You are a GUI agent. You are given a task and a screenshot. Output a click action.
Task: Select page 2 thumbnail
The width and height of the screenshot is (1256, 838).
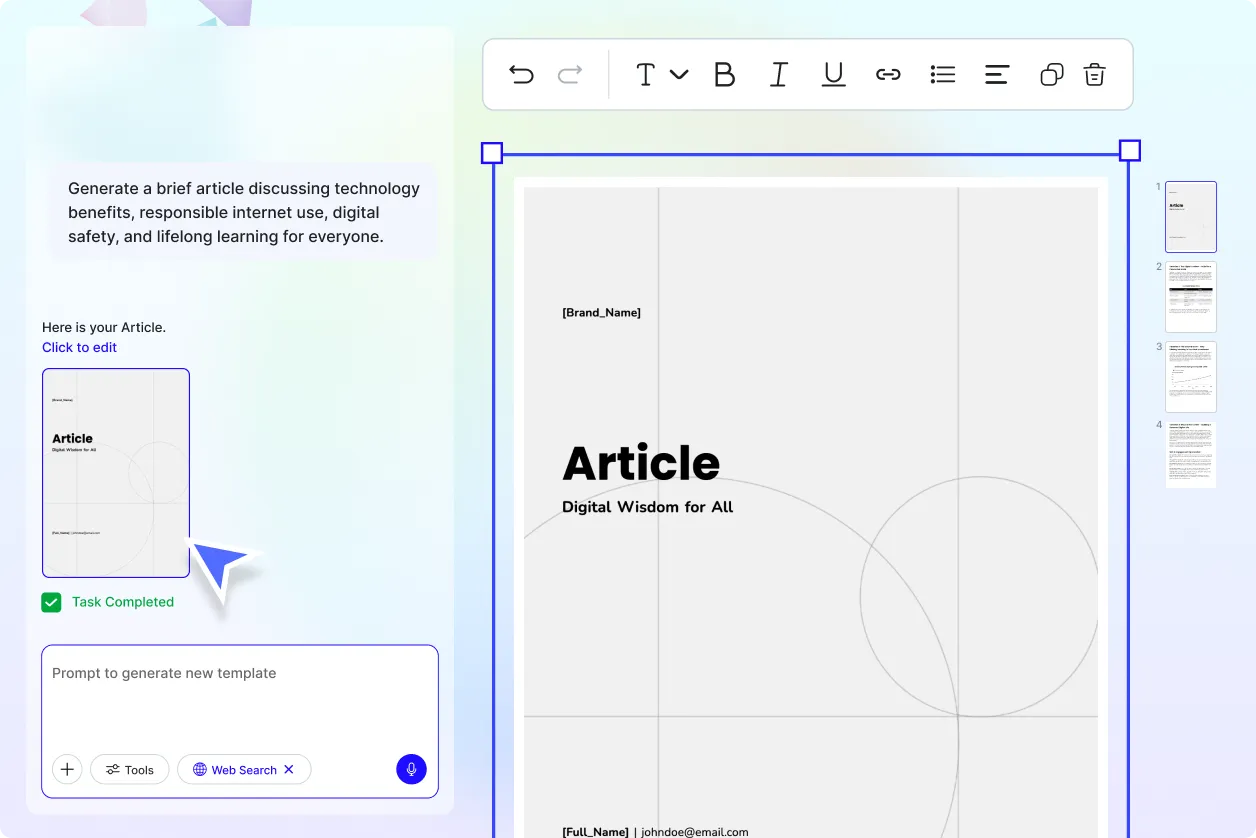pos(1191,297)
